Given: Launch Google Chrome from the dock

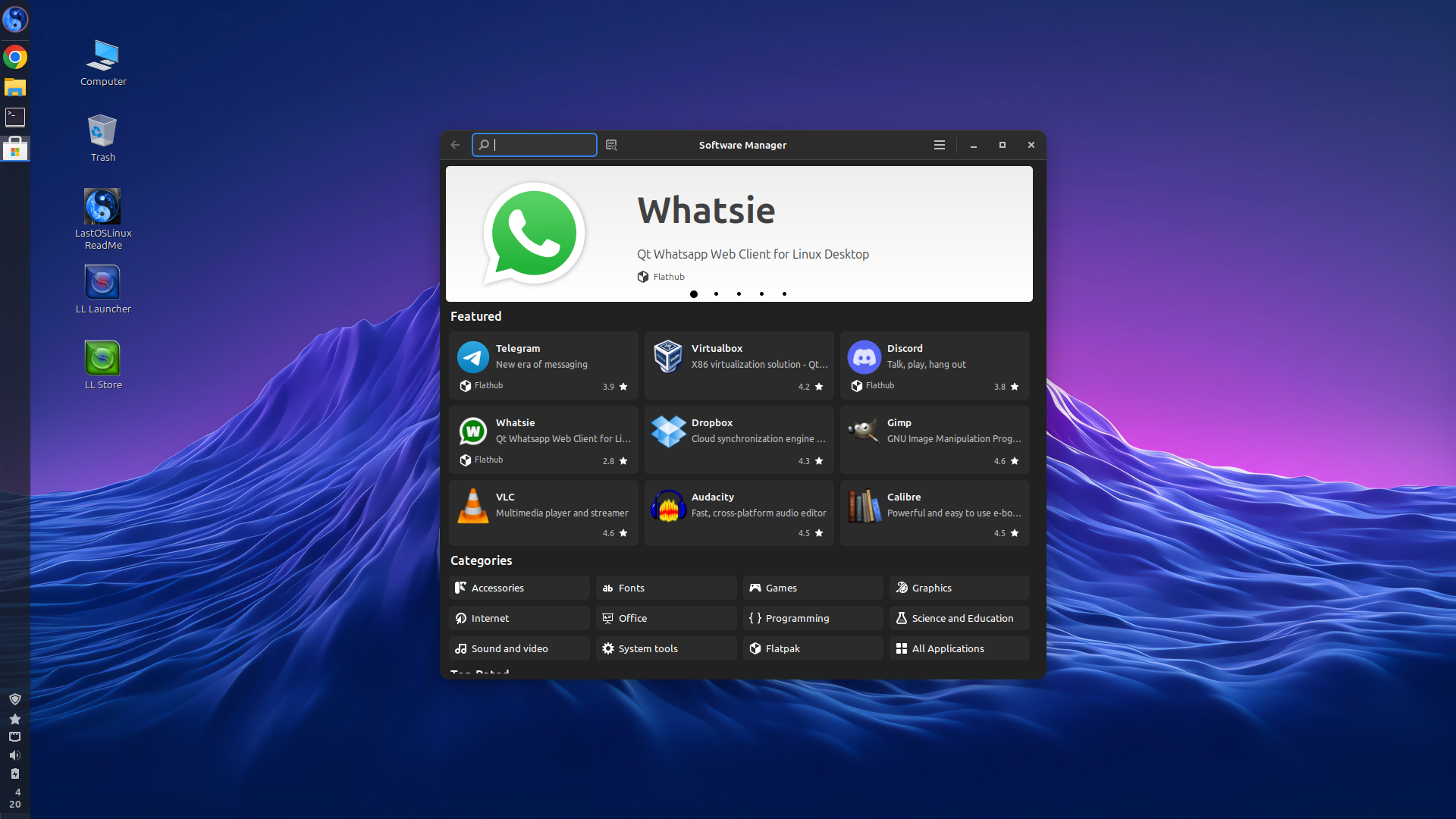Looking at the screenshot, I should 15,57.
